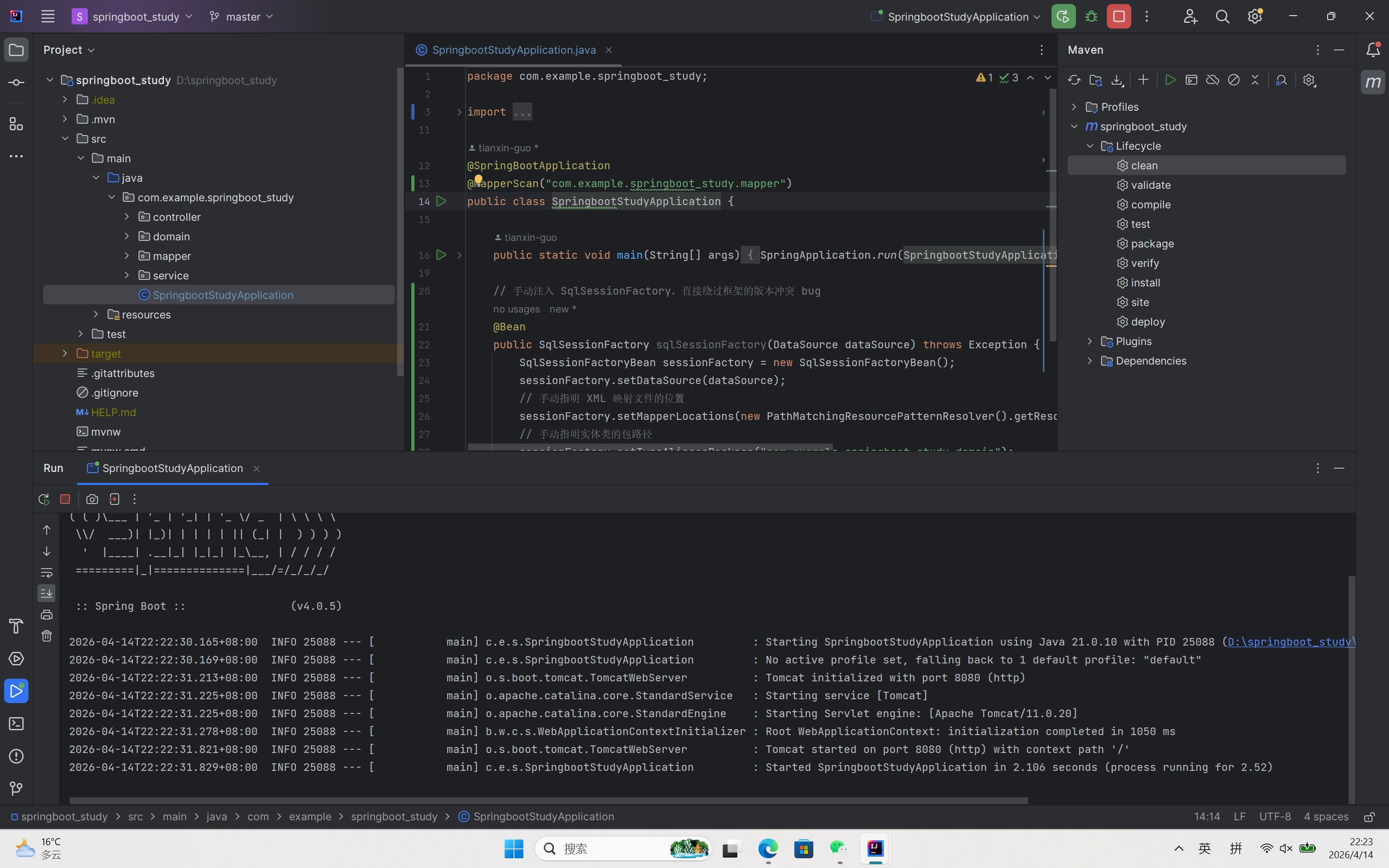Toggle Maven offline mode
Viewport: 1389px width, 868px height.
(1212, 80)
